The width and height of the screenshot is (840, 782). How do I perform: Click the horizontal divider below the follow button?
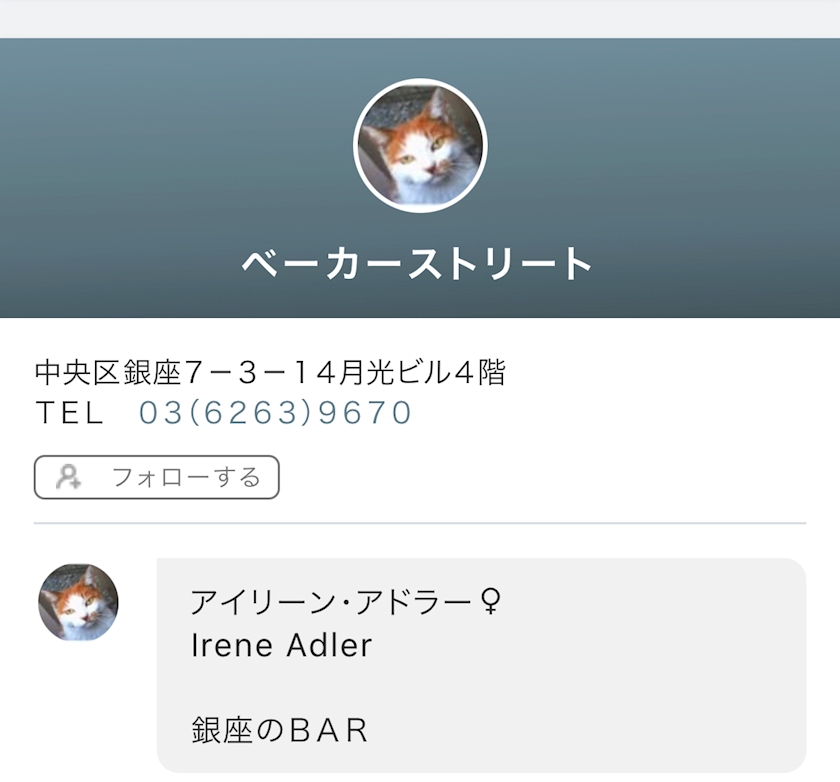pos(420,523)
